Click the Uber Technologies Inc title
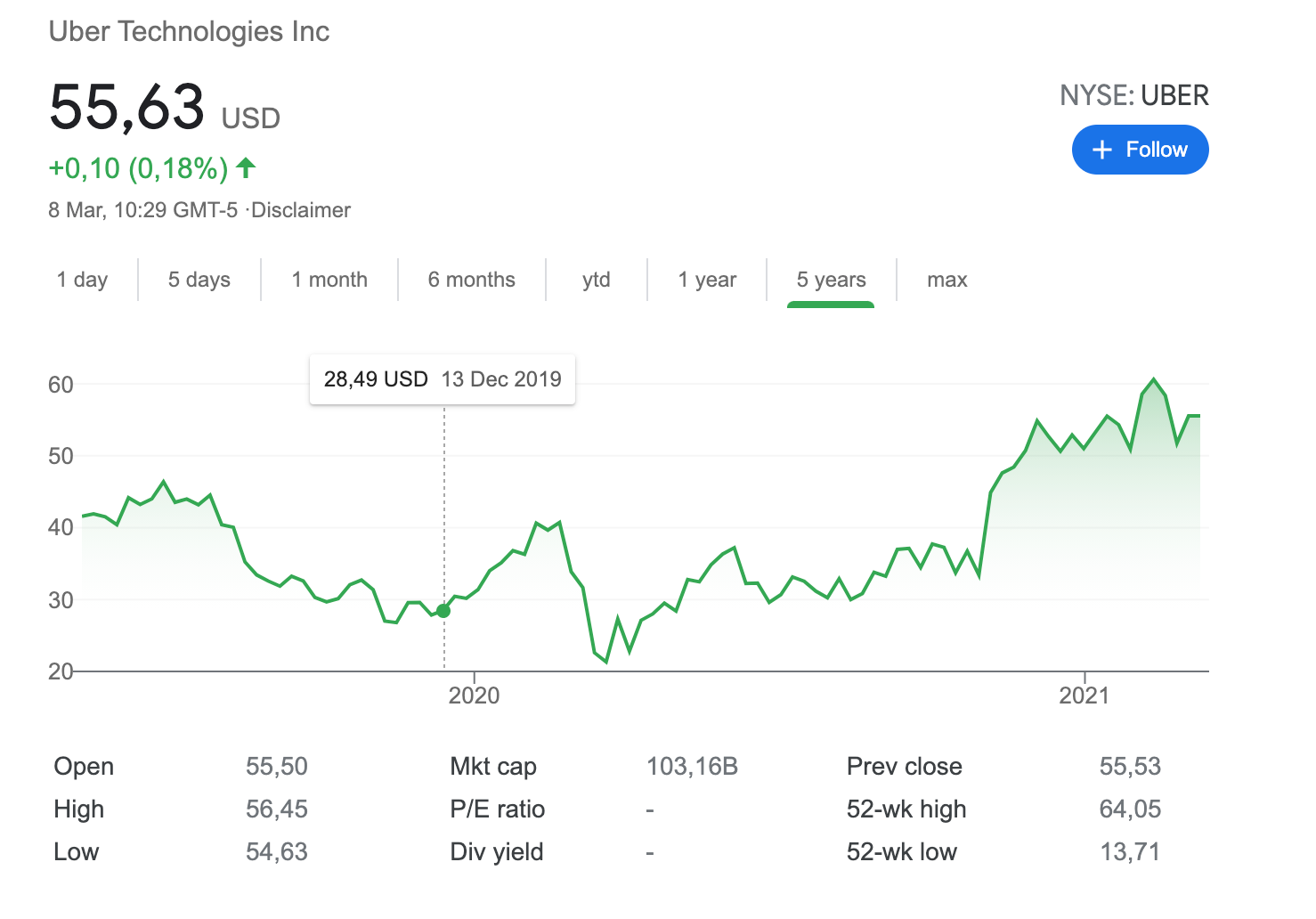 point(189,31)
